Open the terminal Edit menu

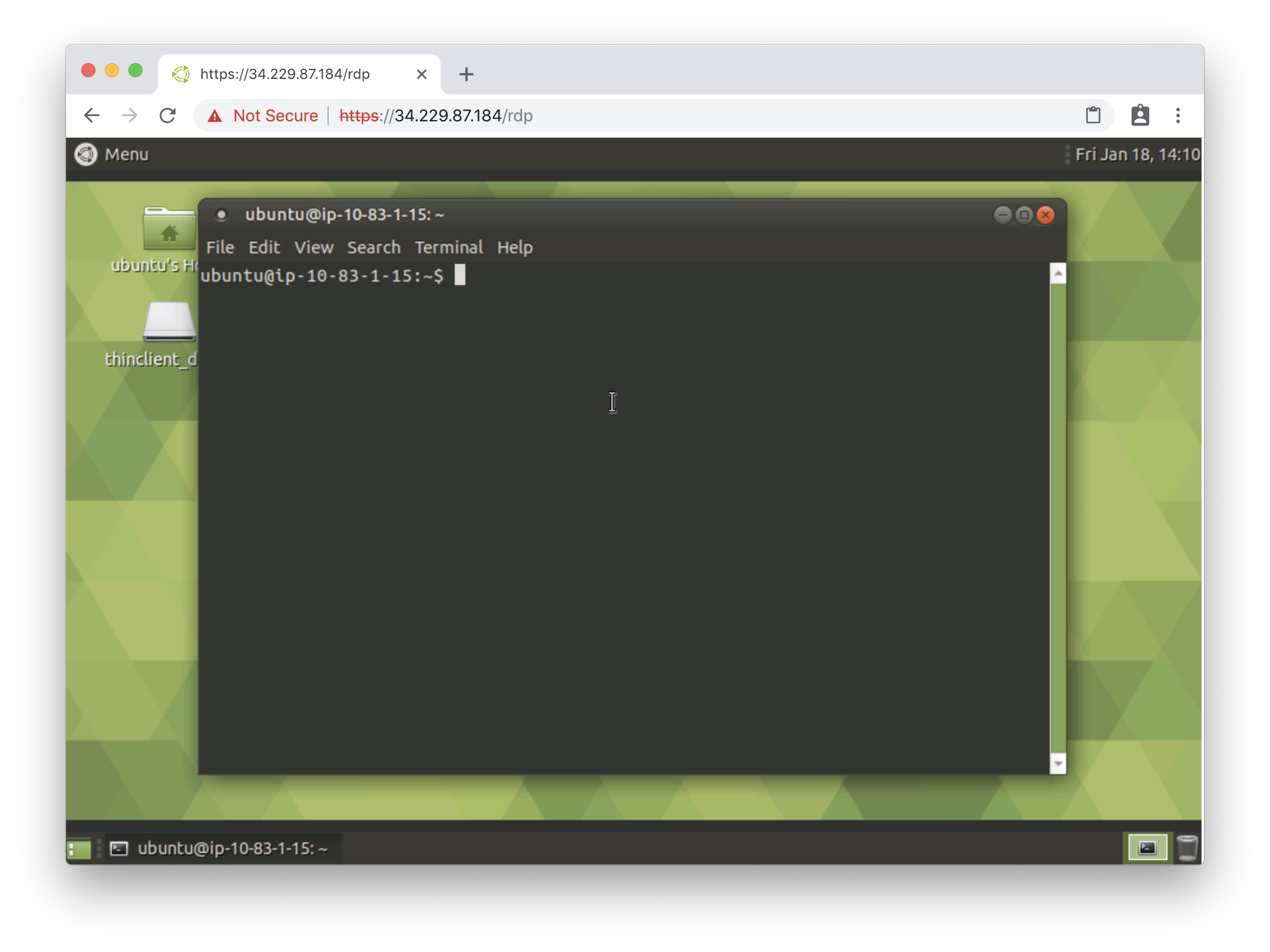pos(264,247)
